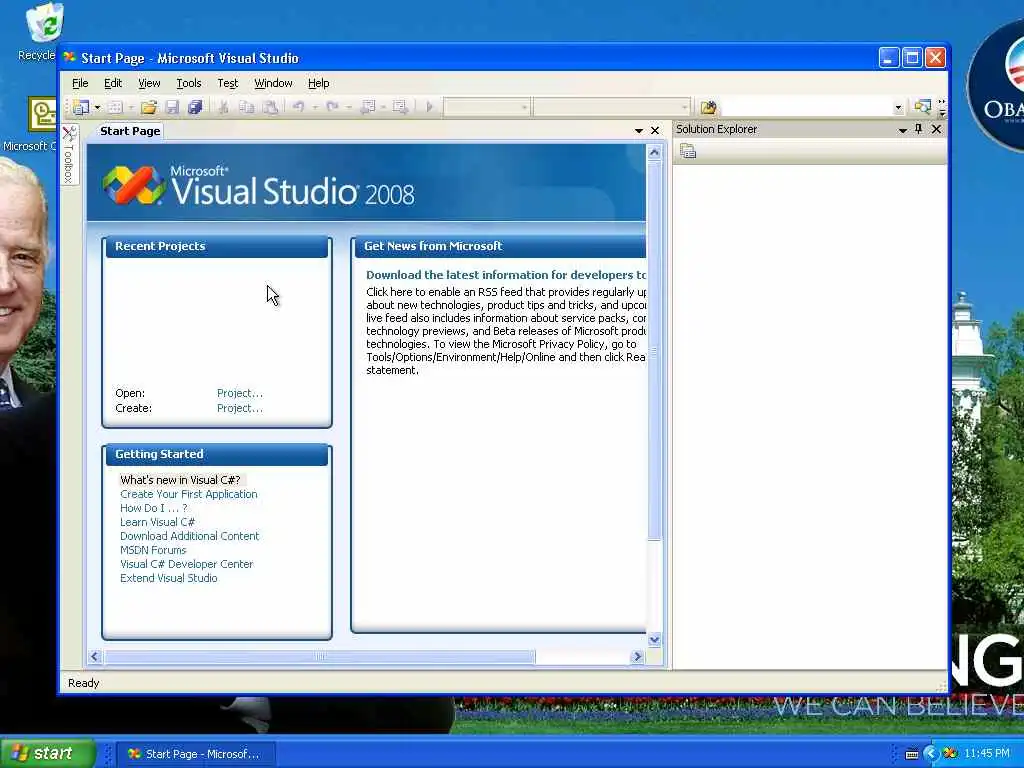Click the Find in Files toolbar icon

pyautogui.click(x=709, y=107)
